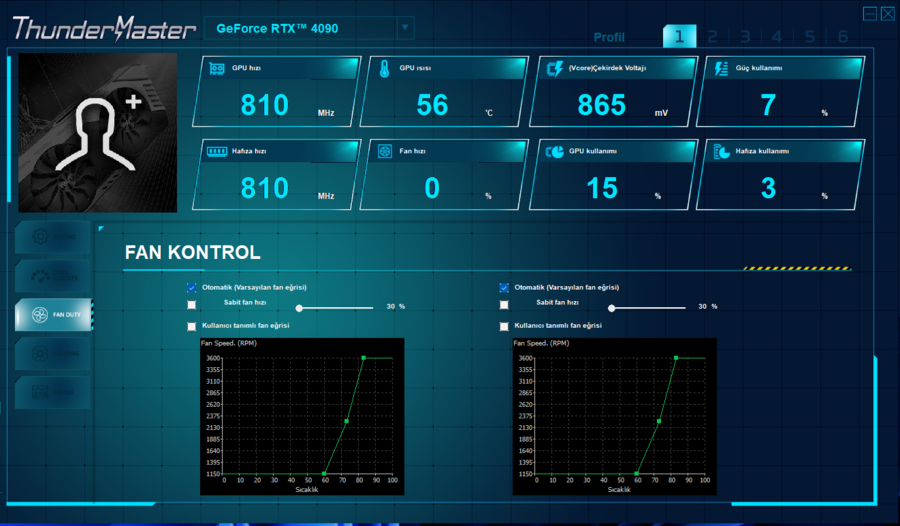
Task: Select the Fan Duty sidebar page
Action: point(53,314)
